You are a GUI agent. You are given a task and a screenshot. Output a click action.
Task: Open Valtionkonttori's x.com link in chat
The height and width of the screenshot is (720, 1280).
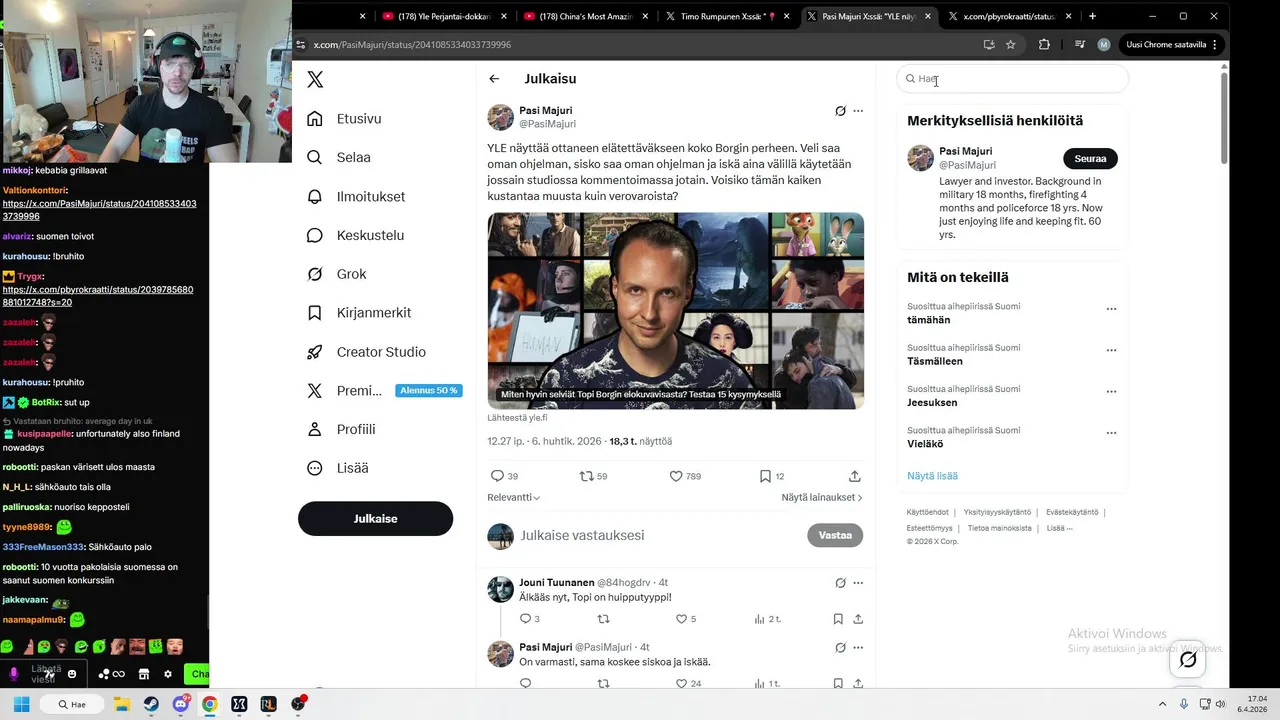coord(99,210)
